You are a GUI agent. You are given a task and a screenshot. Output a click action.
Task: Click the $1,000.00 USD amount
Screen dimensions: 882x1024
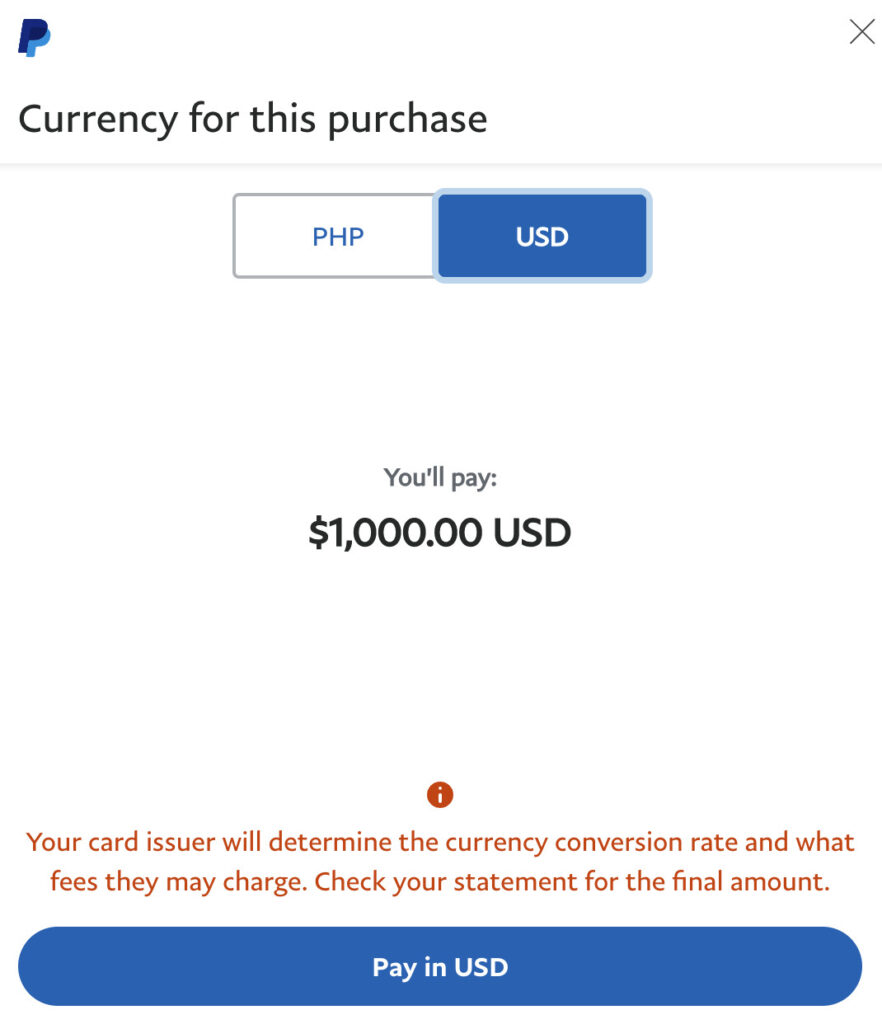[x=440, y=533]
